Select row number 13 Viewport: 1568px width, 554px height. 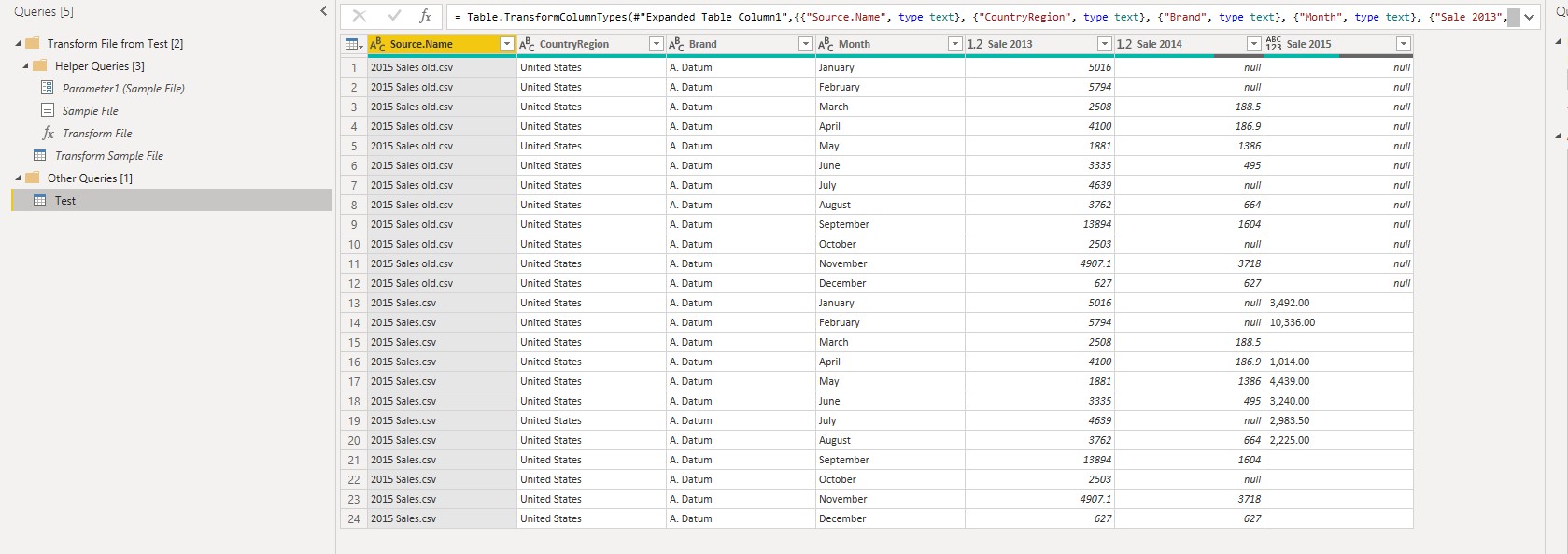354,303
